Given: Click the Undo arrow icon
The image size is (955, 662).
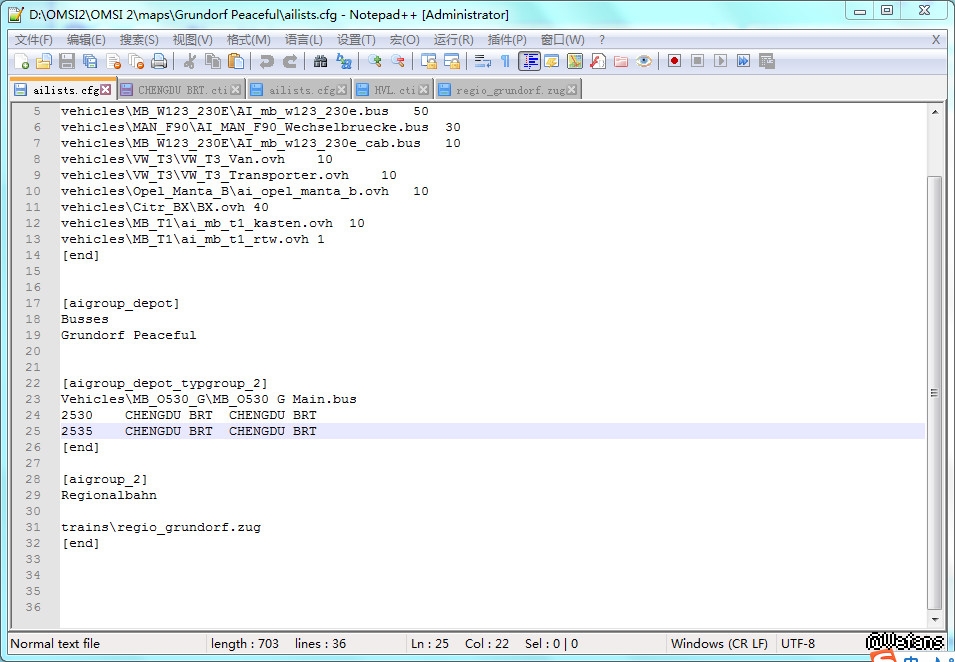Looking at the screenshot, I should (267, 62).
